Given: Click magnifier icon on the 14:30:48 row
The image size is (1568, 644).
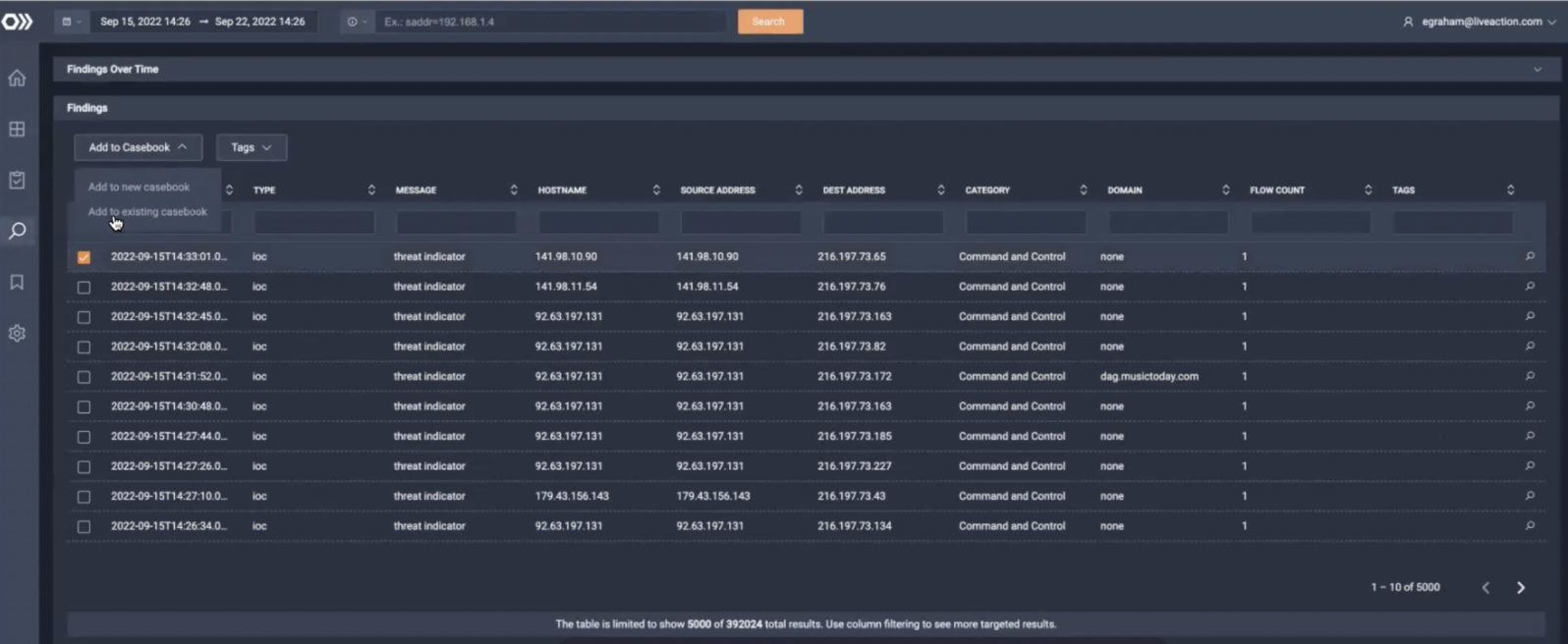Looking at the screenshot, I should pyautogui.click(x=1530, y=406).
